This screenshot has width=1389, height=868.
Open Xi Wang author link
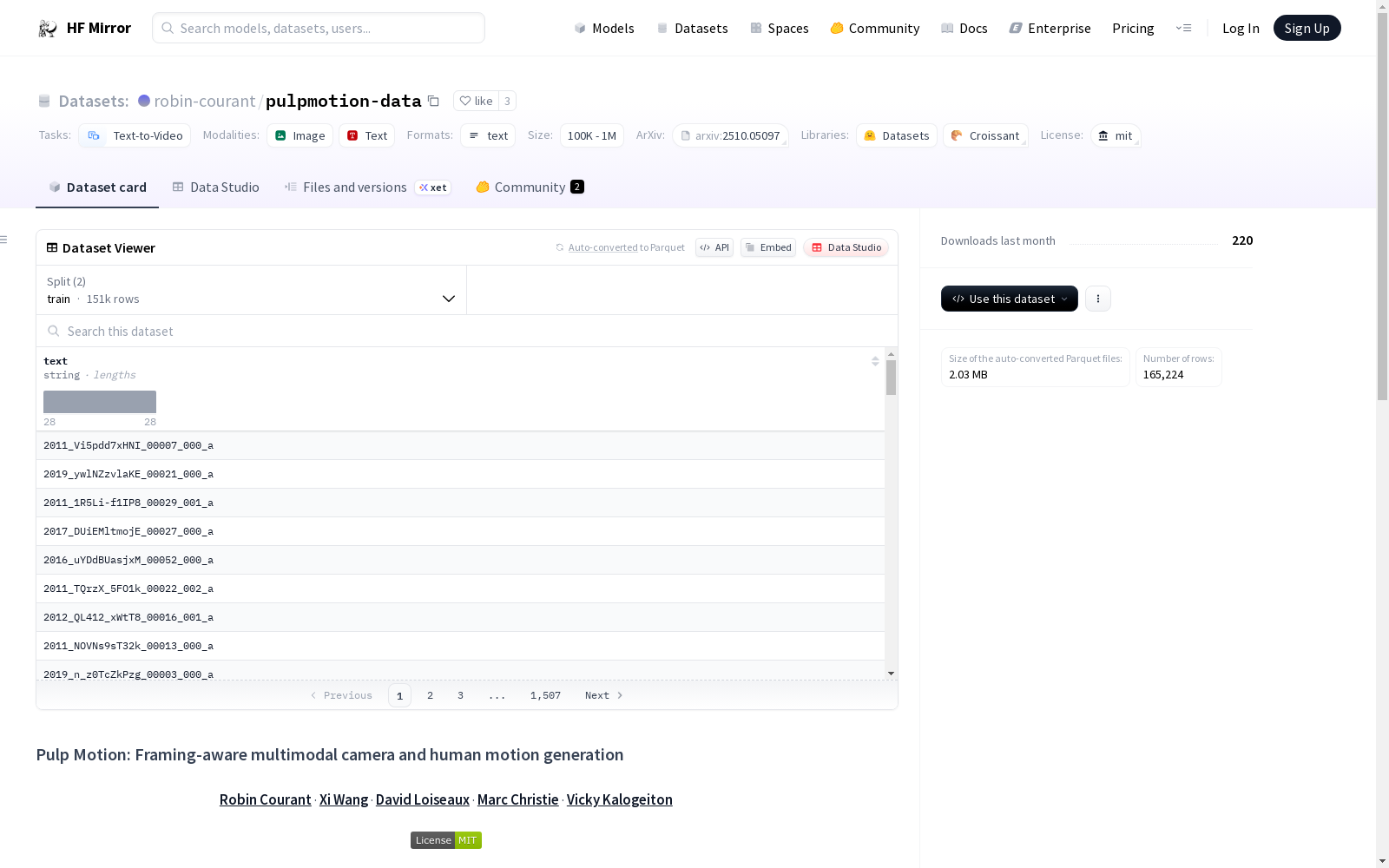coord(344,799)
